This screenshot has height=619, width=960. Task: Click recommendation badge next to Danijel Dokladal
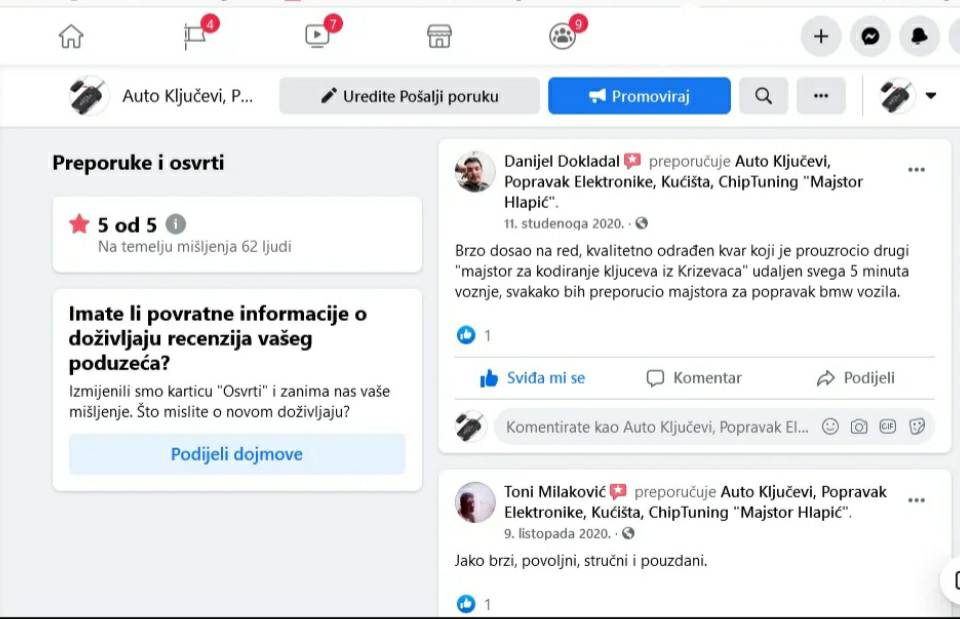632,161
